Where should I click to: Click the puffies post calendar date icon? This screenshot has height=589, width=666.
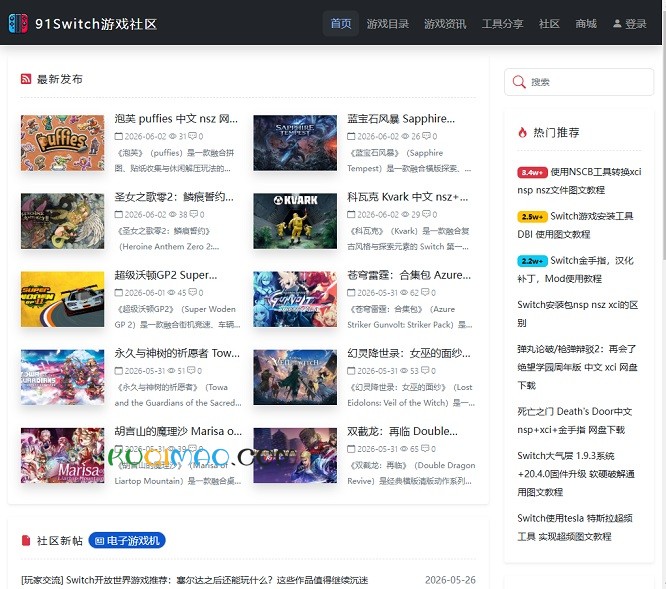point(119,136)
